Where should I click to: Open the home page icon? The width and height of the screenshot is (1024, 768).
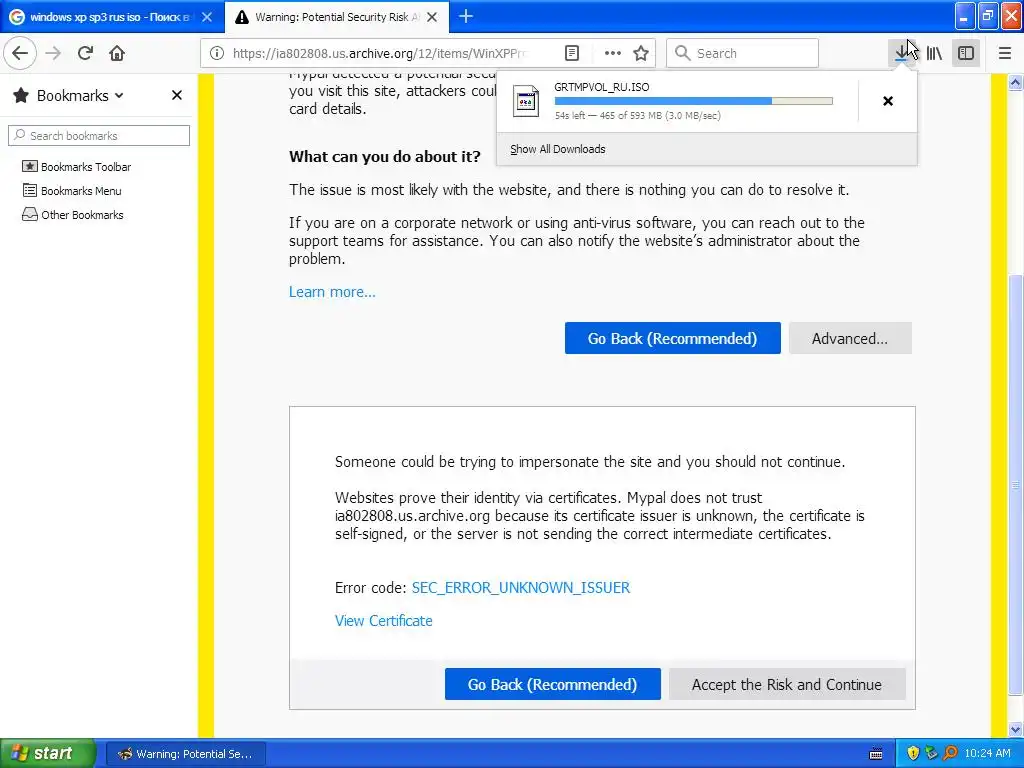tap(117, 53)
